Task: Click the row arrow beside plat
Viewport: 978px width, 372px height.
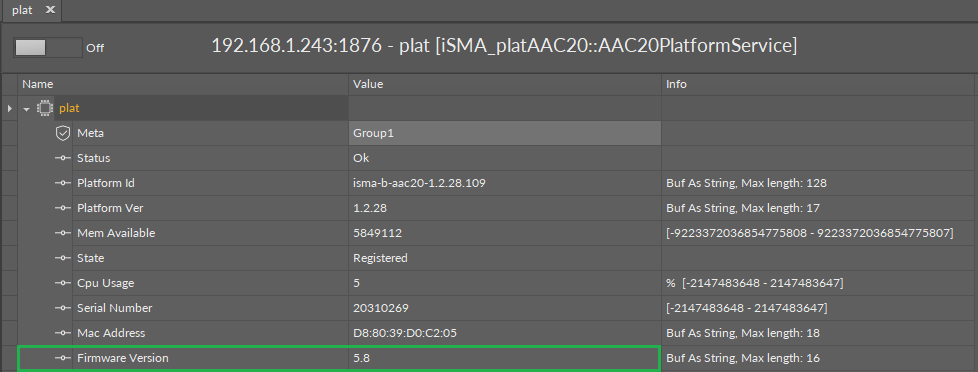Action: [9, 109]
